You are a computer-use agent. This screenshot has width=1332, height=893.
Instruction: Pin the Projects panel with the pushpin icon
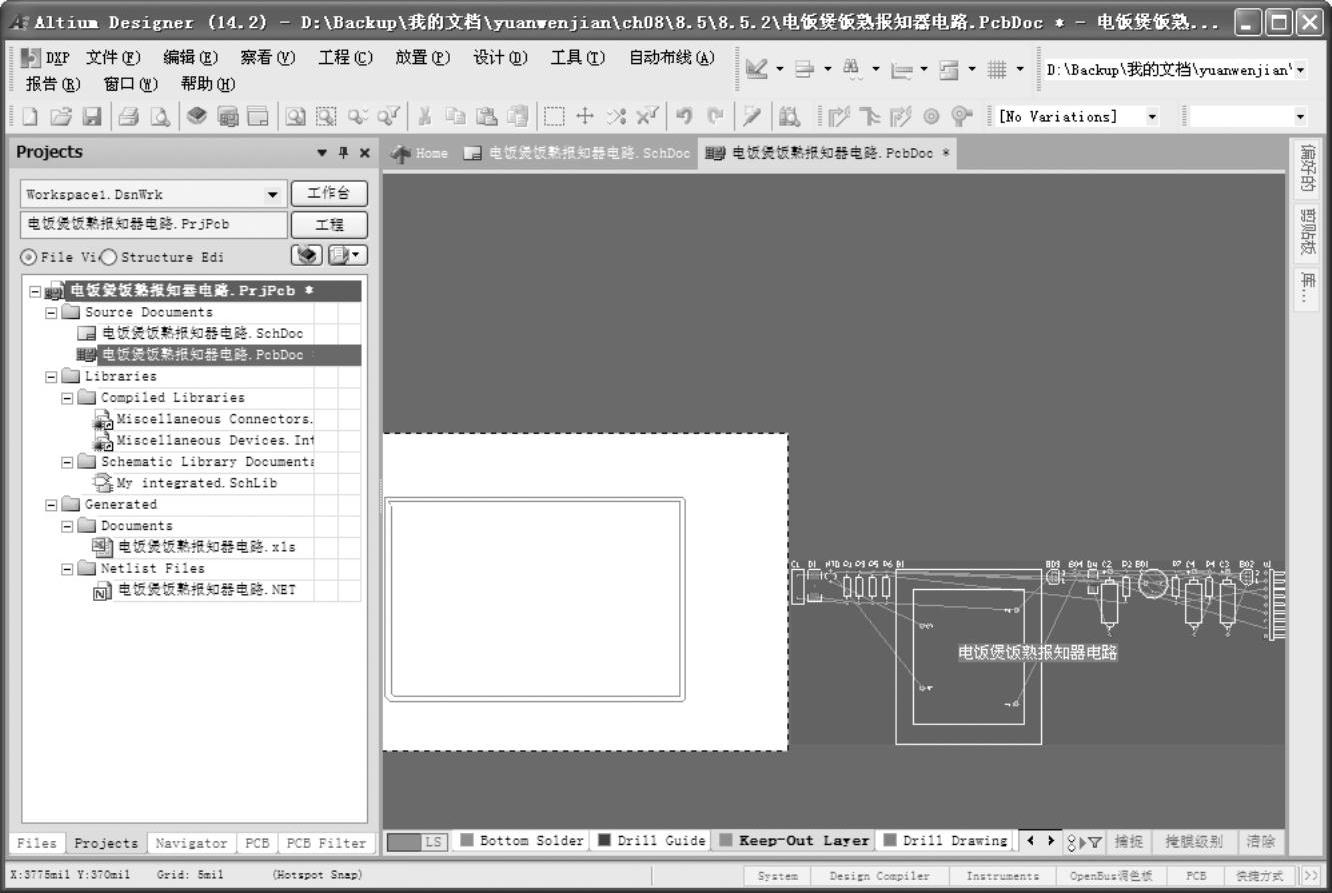(x=343, y=153)
